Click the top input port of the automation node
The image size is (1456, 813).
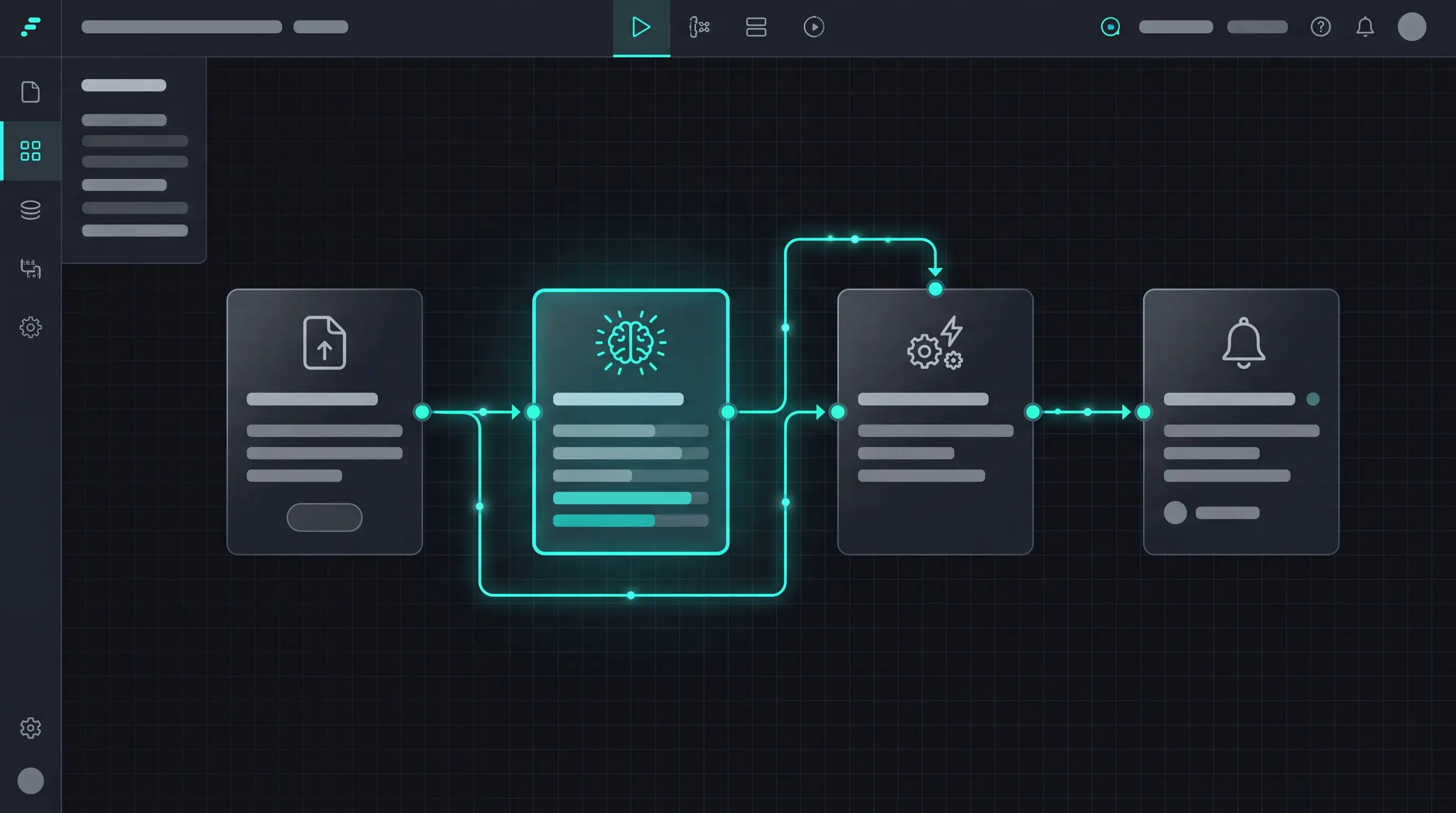click(x=935, y=290)
